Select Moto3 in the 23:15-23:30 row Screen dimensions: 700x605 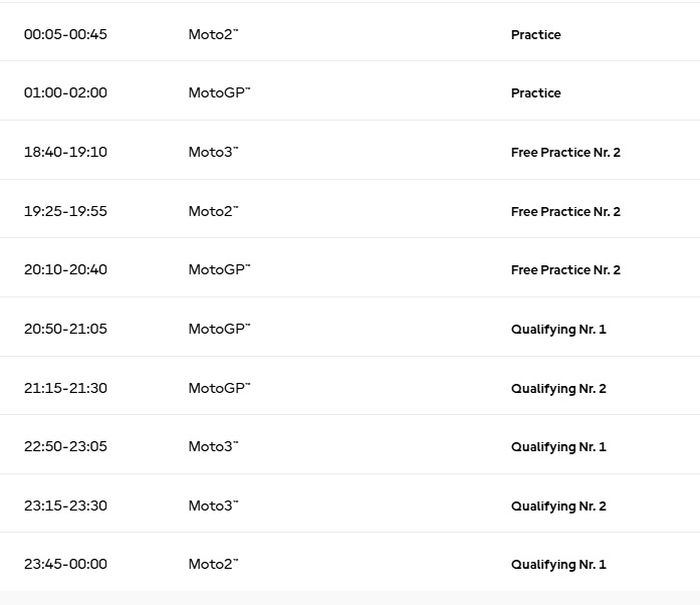tap(213, 506)
